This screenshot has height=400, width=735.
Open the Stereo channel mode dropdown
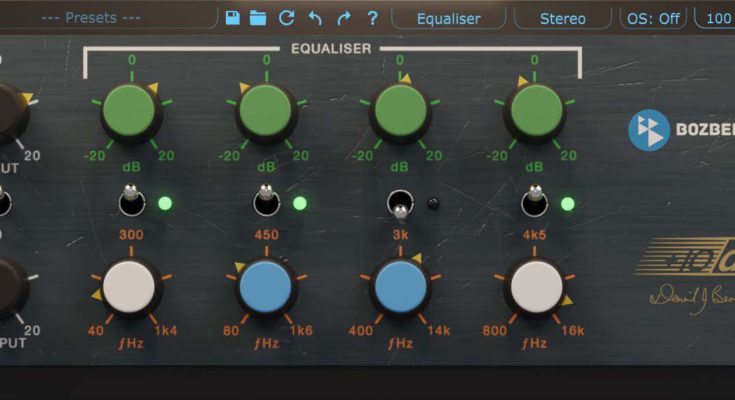pos(562,18)
